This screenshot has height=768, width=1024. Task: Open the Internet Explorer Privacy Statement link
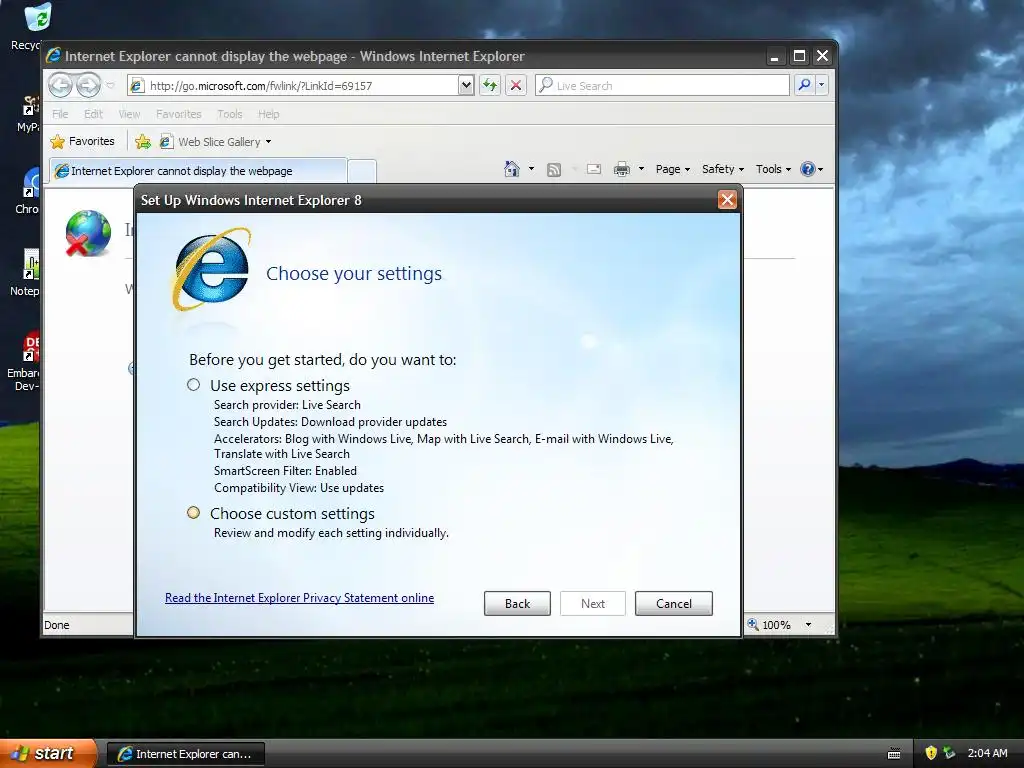pos(299,598)
